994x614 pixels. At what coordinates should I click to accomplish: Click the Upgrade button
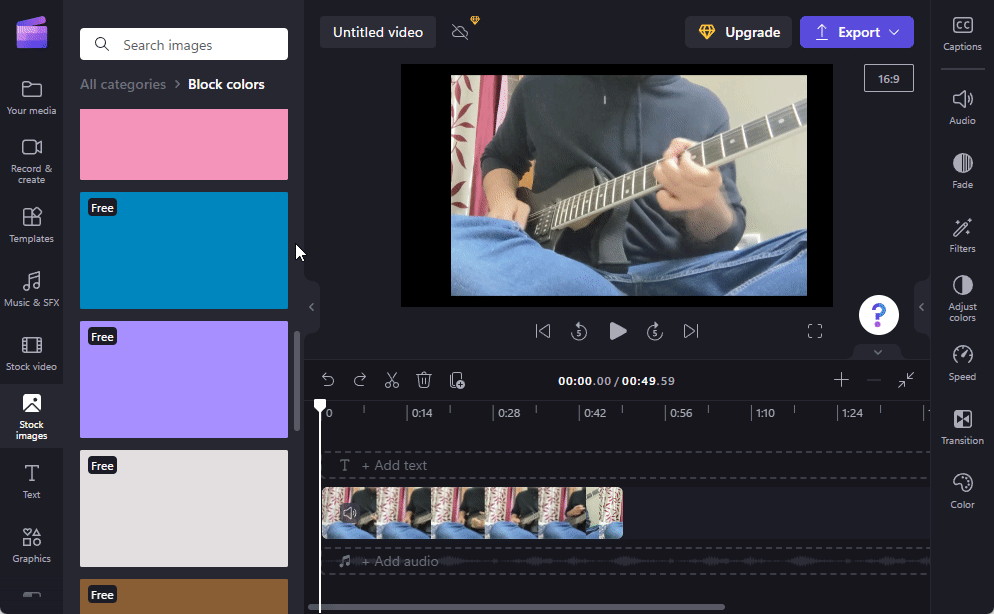tap(738, 32)
